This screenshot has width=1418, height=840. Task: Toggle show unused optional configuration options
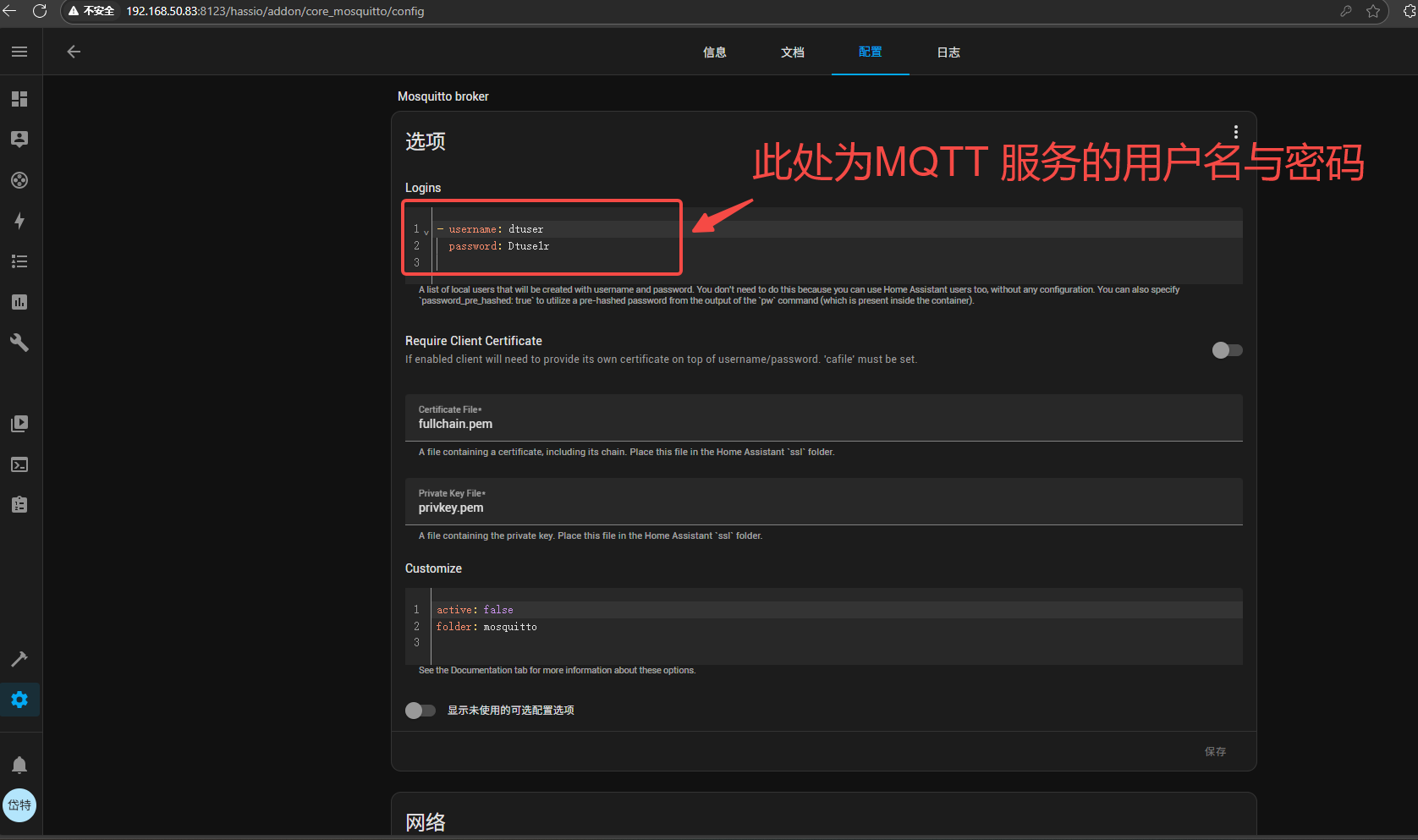pos(420,711)
